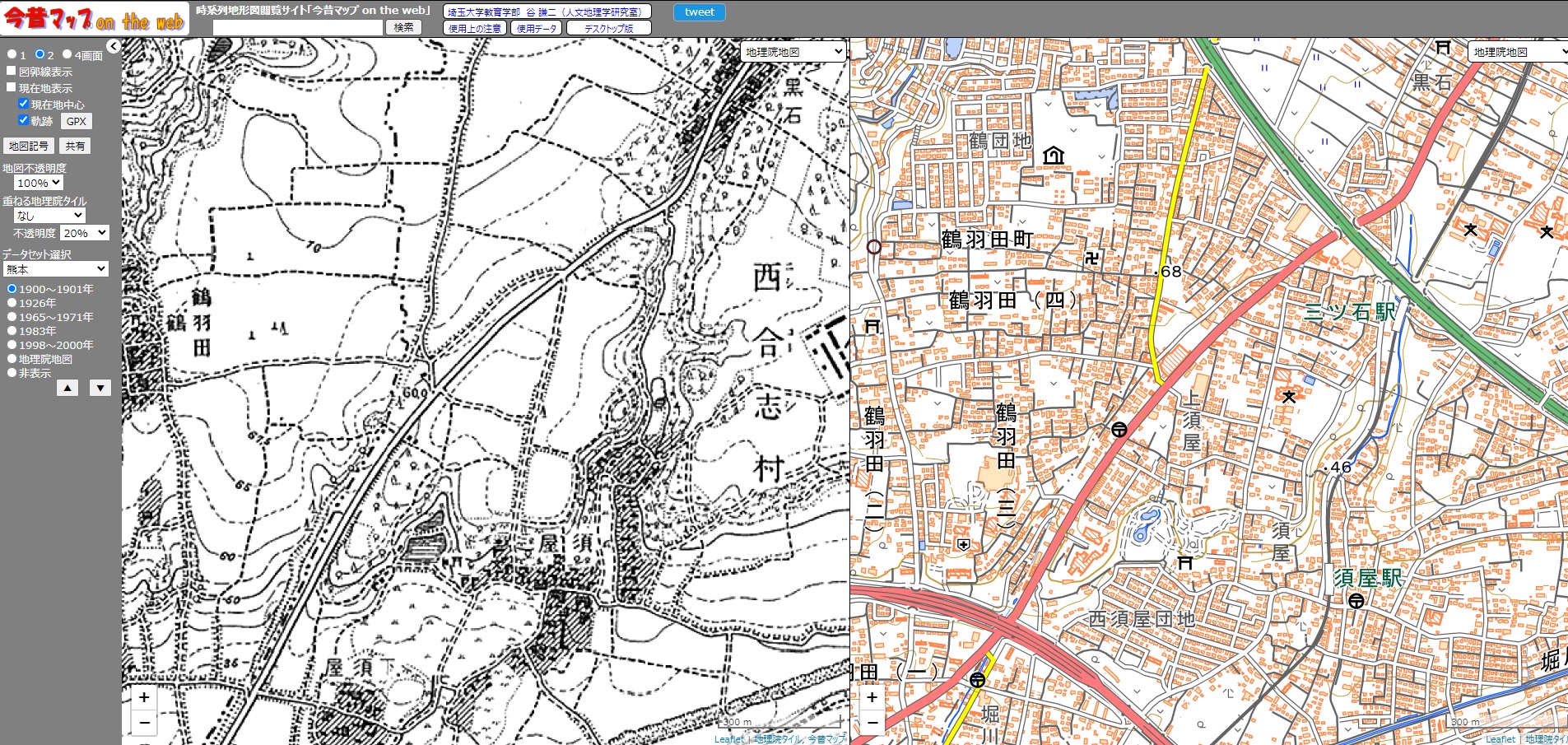Open the データセット選択 dropdown showing 熊本
The width and height of the screenshot is (1568, 745).
pyautogui.click(x=56, y=269)
